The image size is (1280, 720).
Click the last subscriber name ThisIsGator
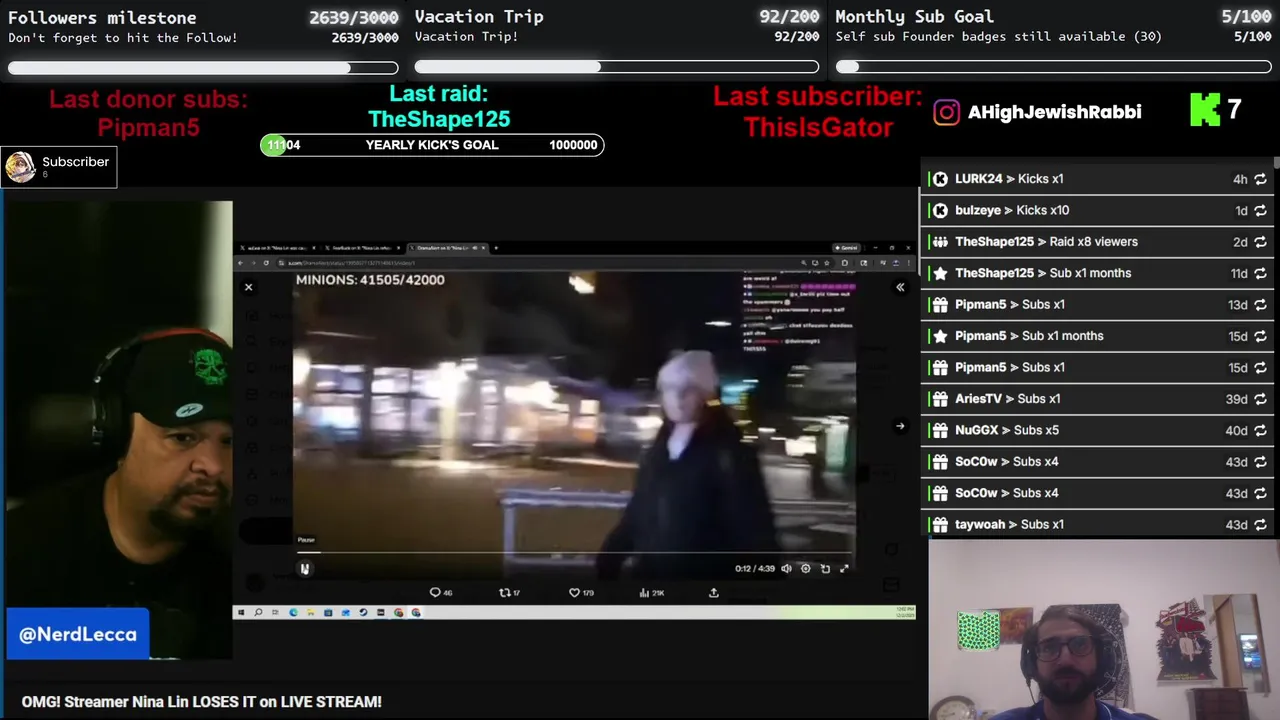pos(818,128)
